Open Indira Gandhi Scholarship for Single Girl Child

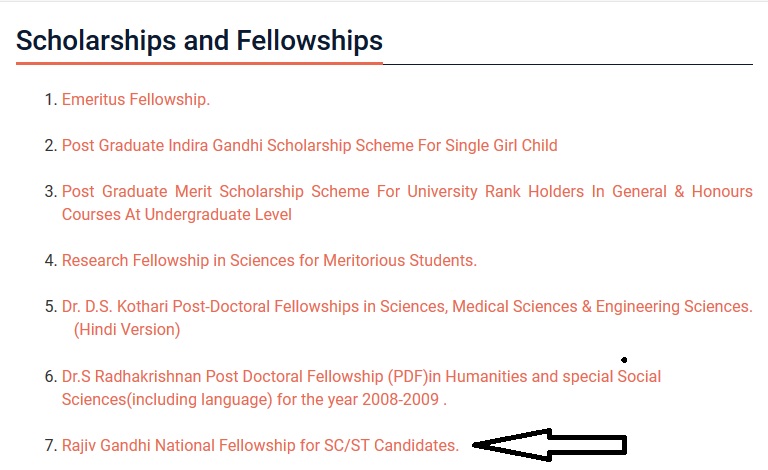click(310, 146)
